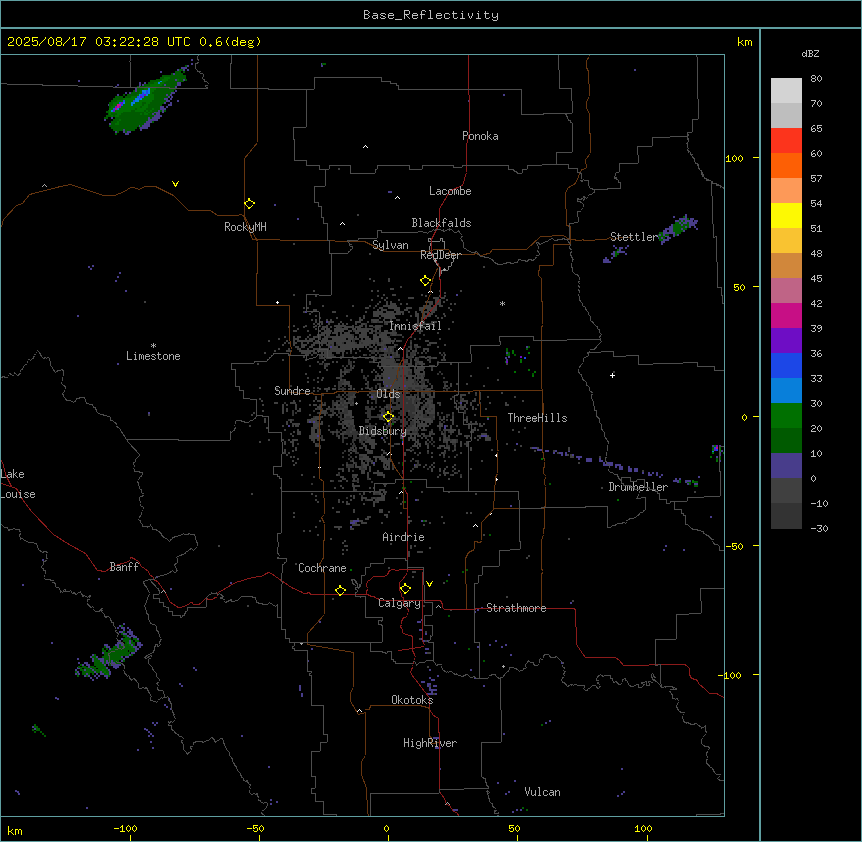The image size is (862, 842).
Task: Click the Sylvan label
Action: click(390, 245)
